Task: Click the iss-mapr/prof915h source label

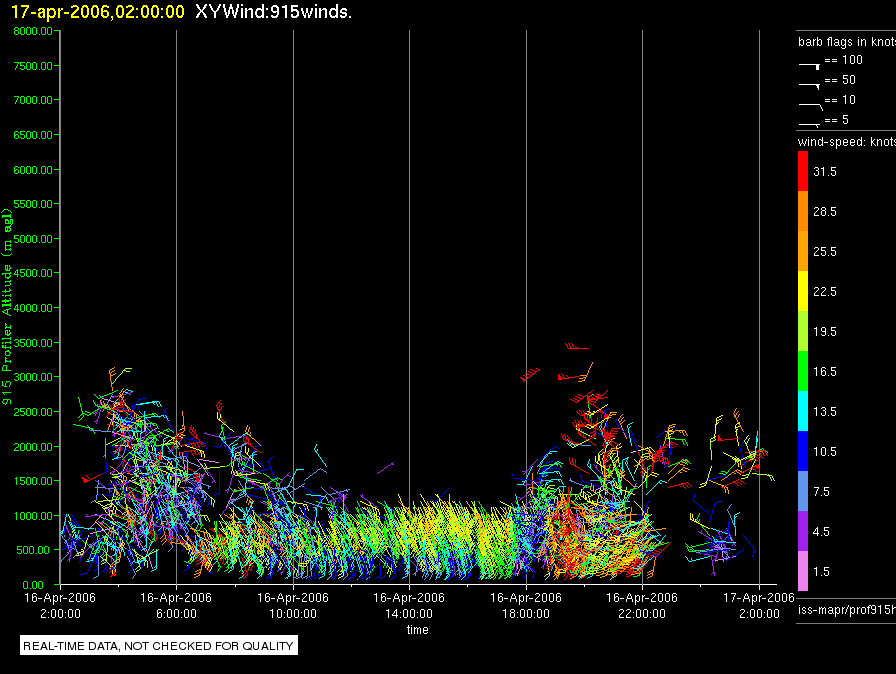Action: (846, 609)
